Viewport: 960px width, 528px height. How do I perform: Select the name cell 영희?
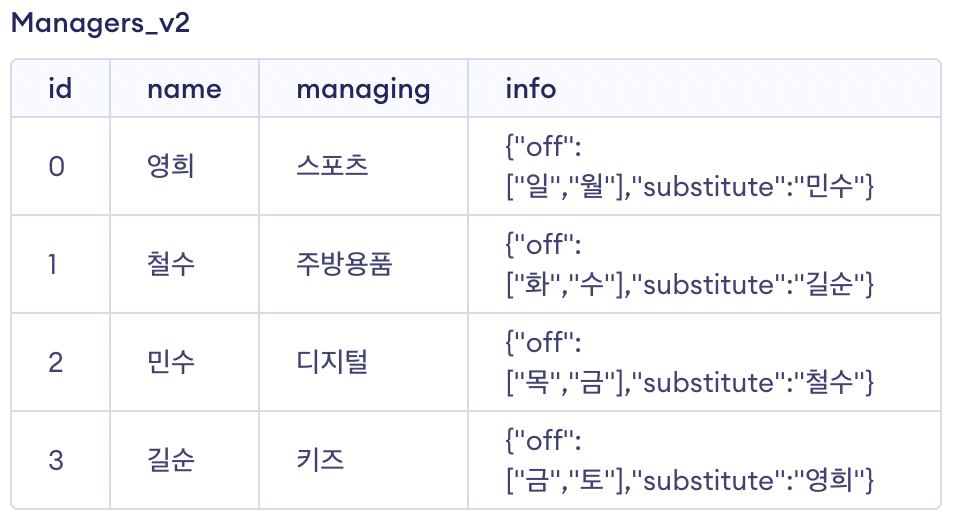coord(170,166)
